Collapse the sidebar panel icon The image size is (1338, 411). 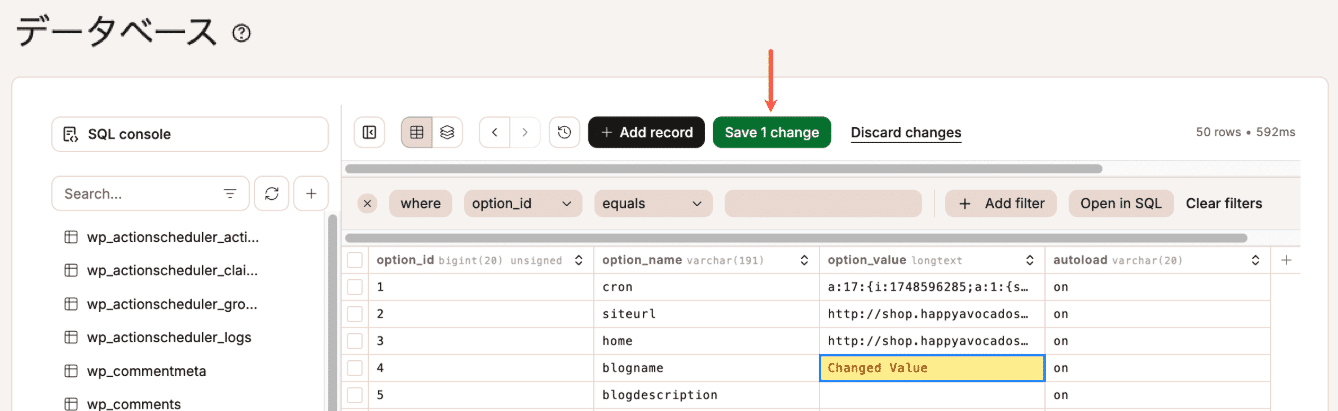tap(369, 132)
